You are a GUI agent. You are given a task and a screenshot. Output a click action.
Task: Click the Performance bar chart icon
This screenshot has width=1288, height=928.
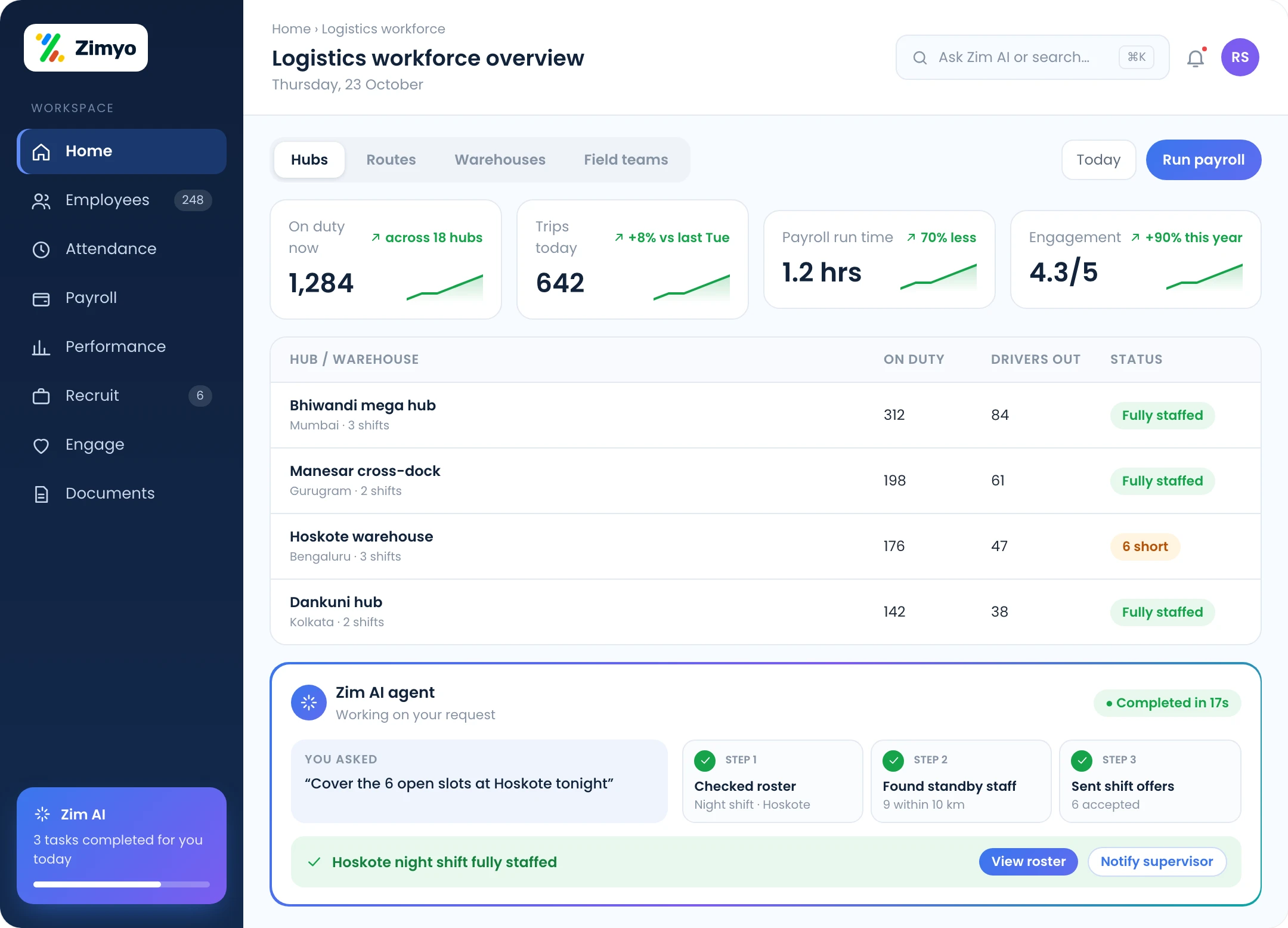(41, 347)
